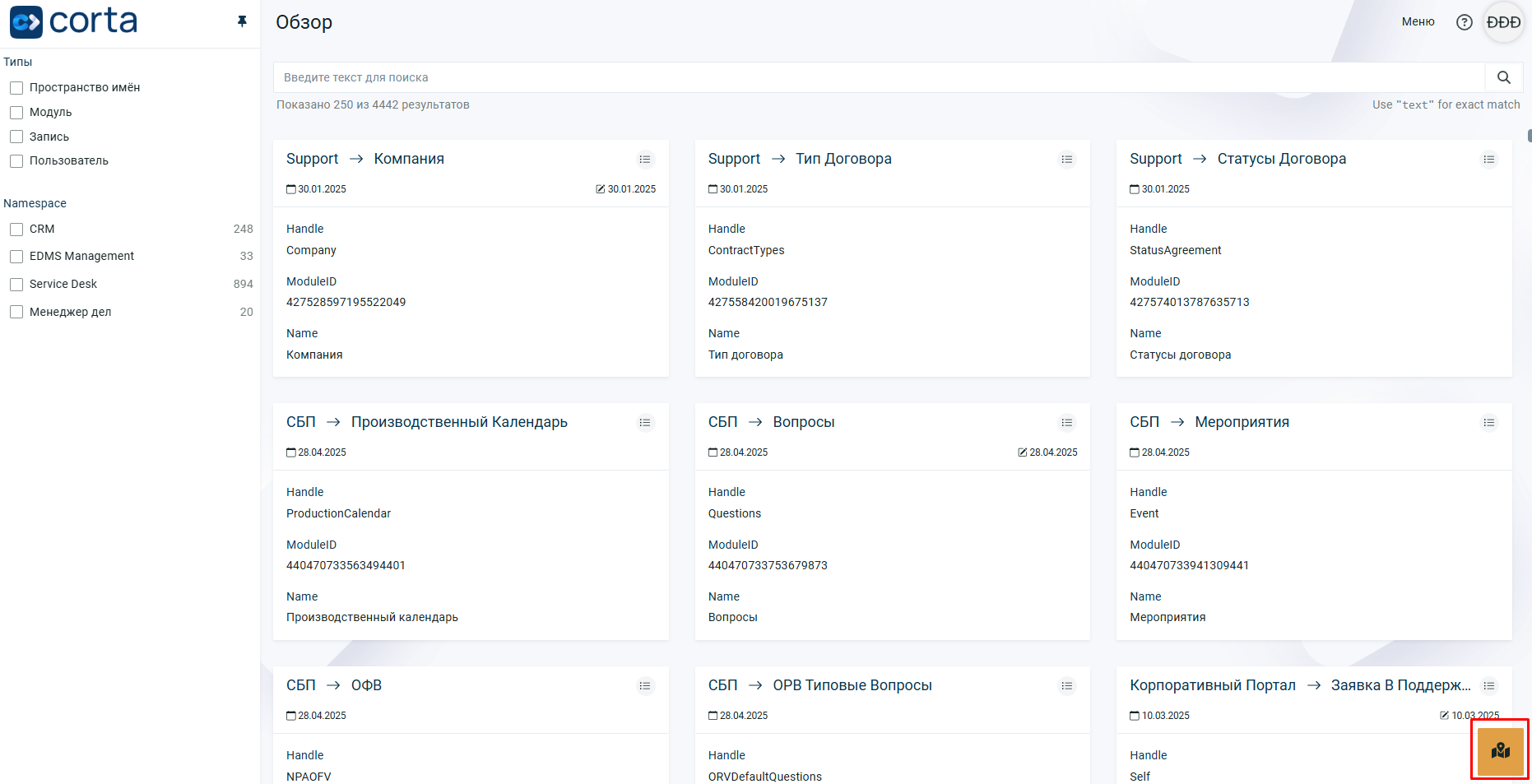
Task: Unpin the sidebar with pin icon
Action: [x=242, y=21]
